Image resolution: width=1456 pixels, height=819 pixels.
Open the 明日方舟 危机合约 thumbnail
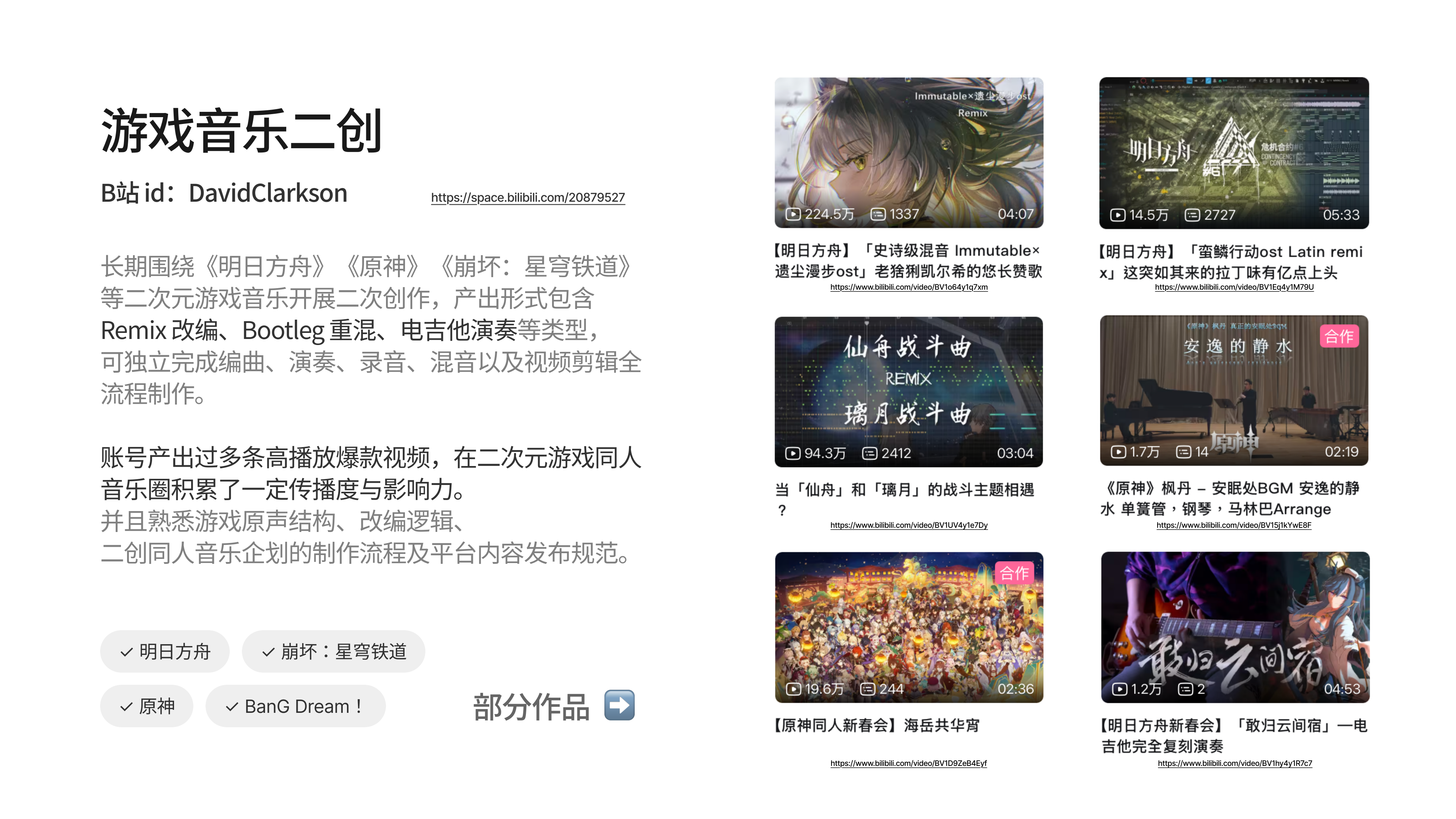[1234, 153]
